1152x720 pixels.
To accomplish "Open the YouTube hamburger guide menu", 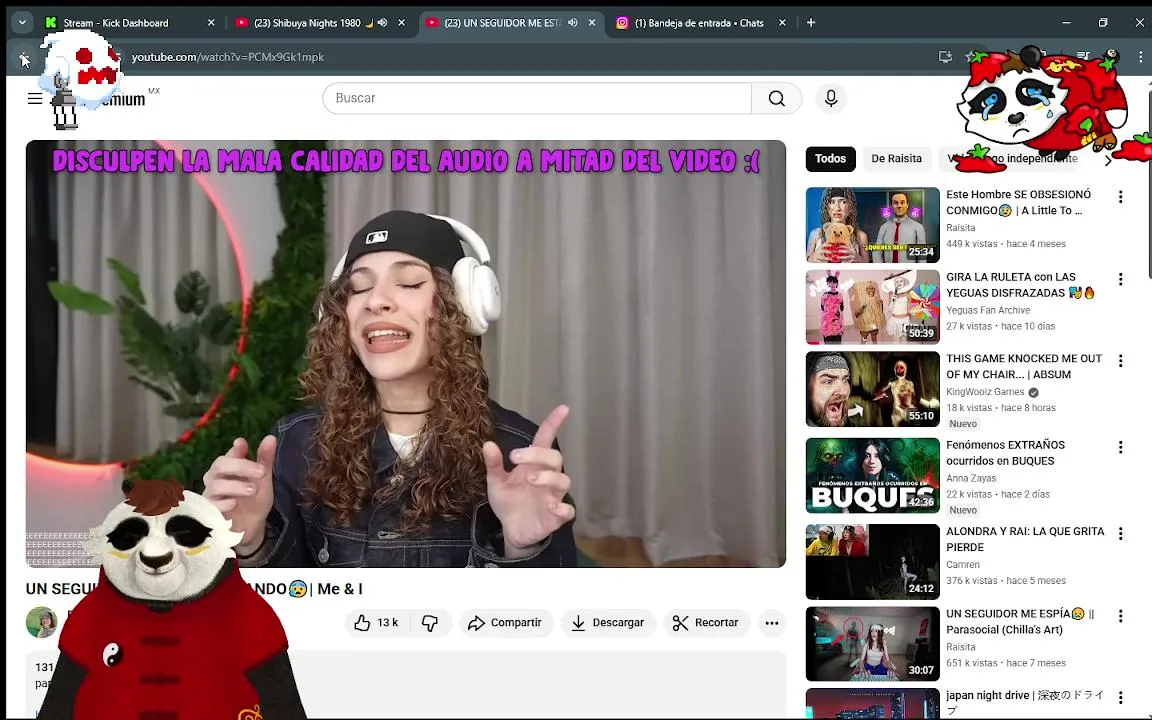I will click(35, 98).
